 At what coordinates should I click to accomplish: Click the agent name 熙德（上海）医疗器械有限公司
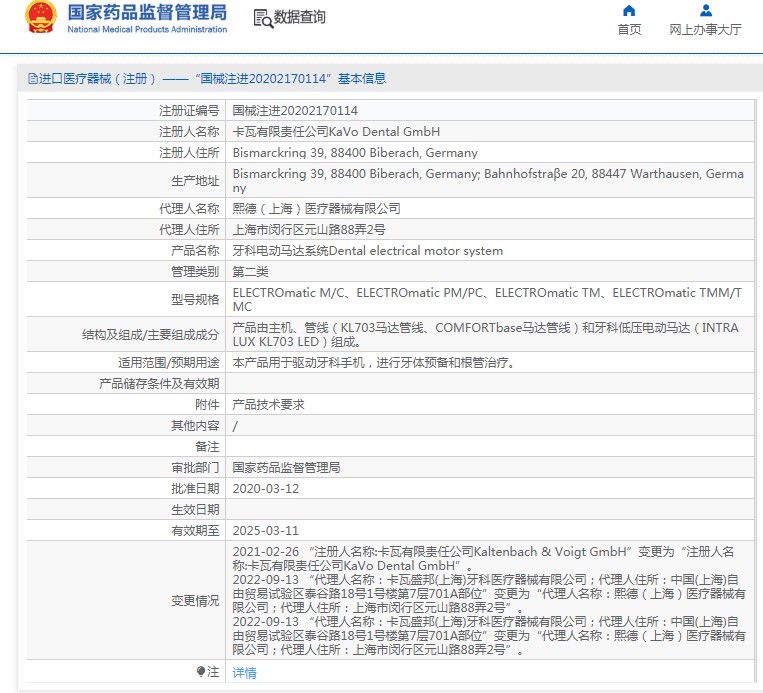(316, 208)
